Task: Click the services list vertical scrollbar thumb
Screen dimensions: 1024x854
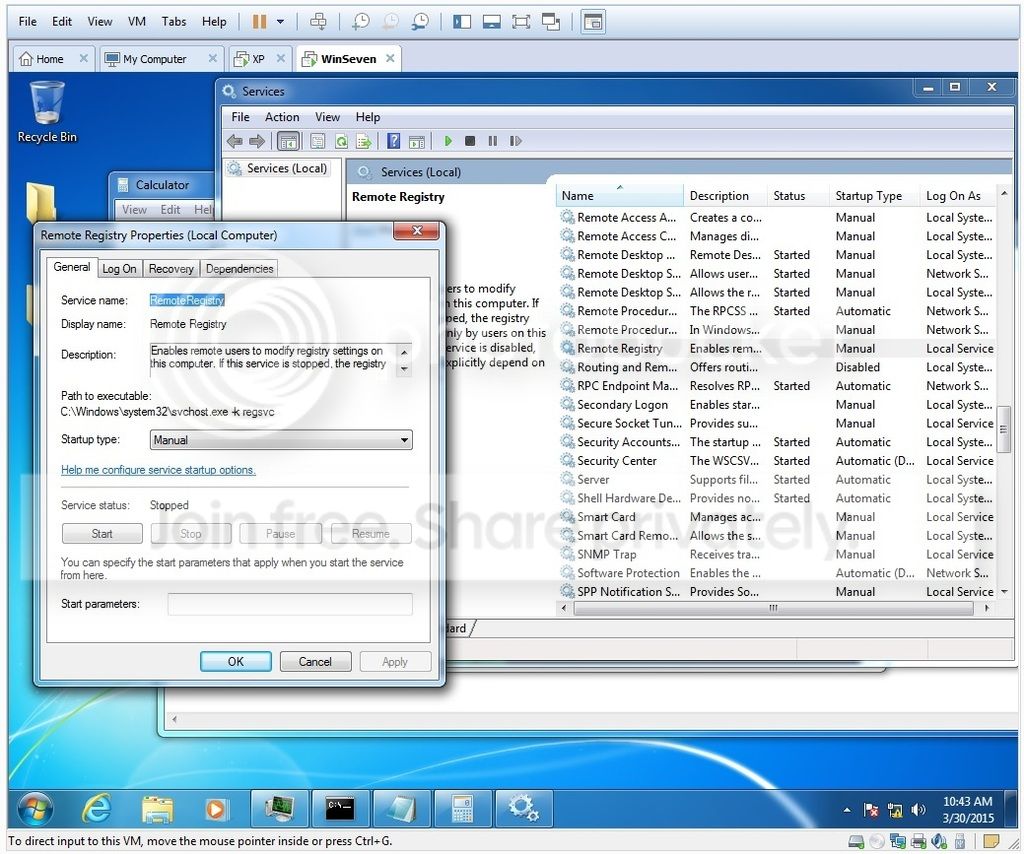Action: pyautogui.click(x=1004, y=429)
